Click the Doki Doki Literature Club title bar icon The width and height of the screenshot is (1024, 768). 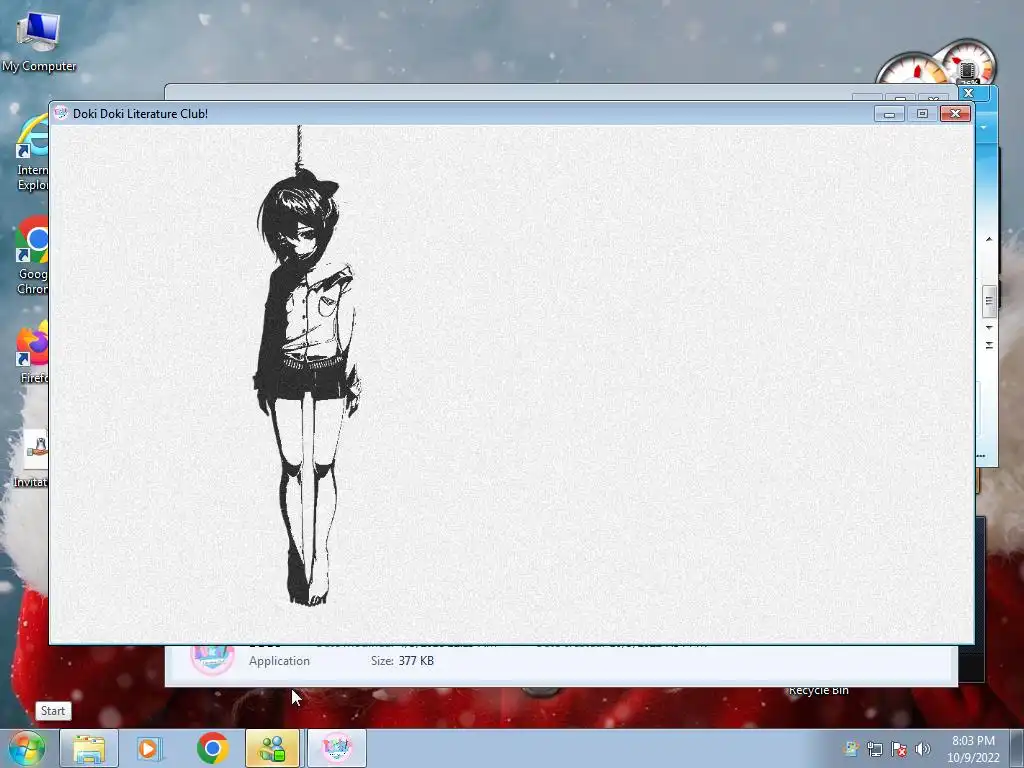pos(61,113)
